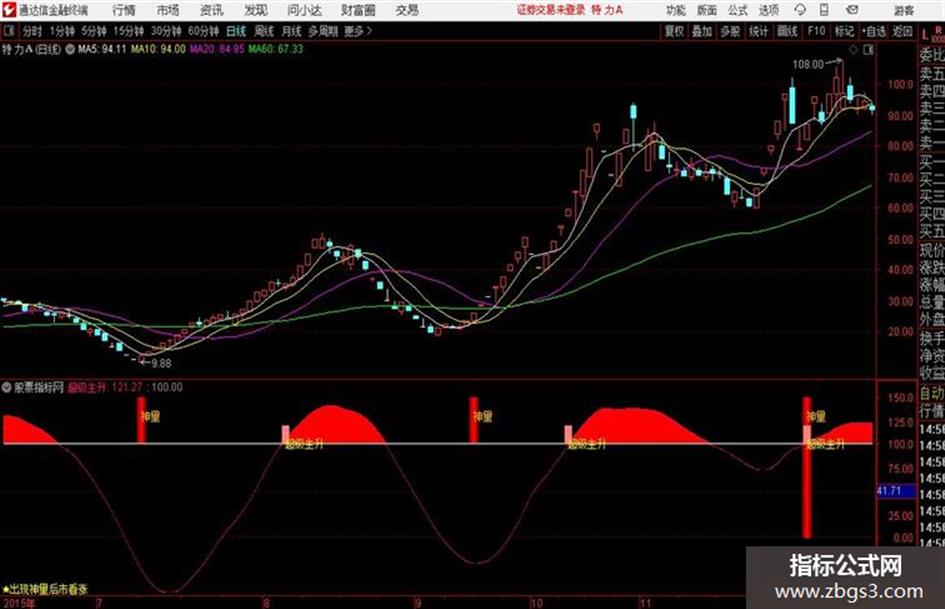The height and width of the screenshot is (609, 945).
Task: Switch to the 多周期 tab
Action: pyautogui.click(x=323, y=31)
